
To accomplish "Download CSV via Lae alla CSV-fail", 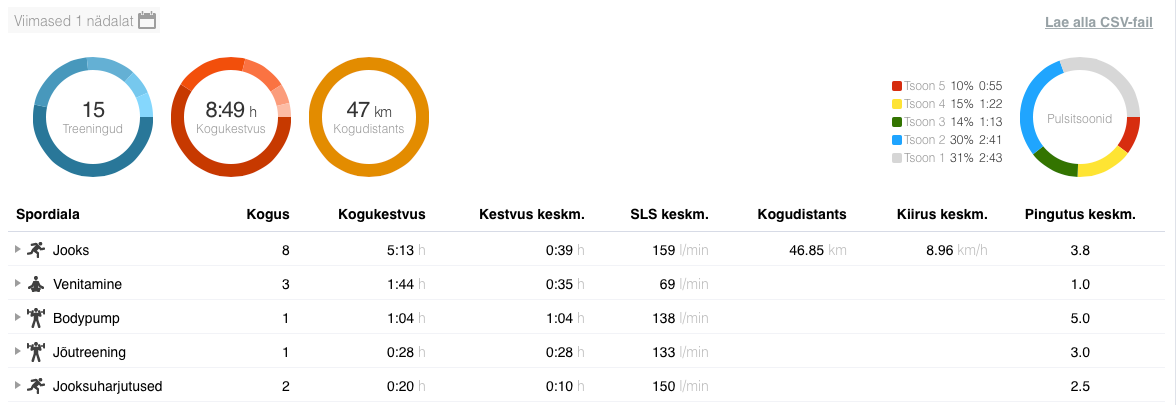I will [x=1098, y=22].
